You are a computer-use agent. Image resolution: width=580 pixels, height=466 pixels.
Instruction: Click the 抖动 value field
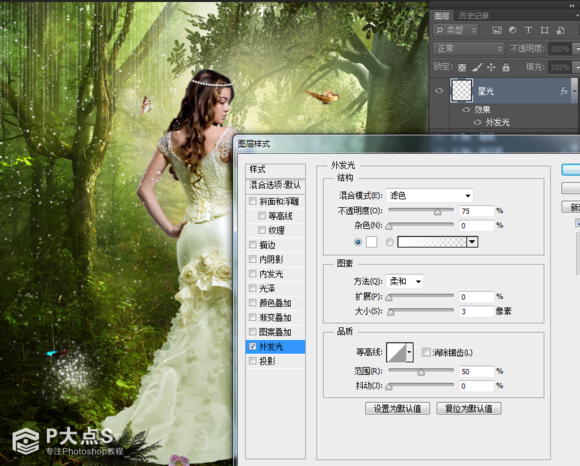[x=476, y=386]
